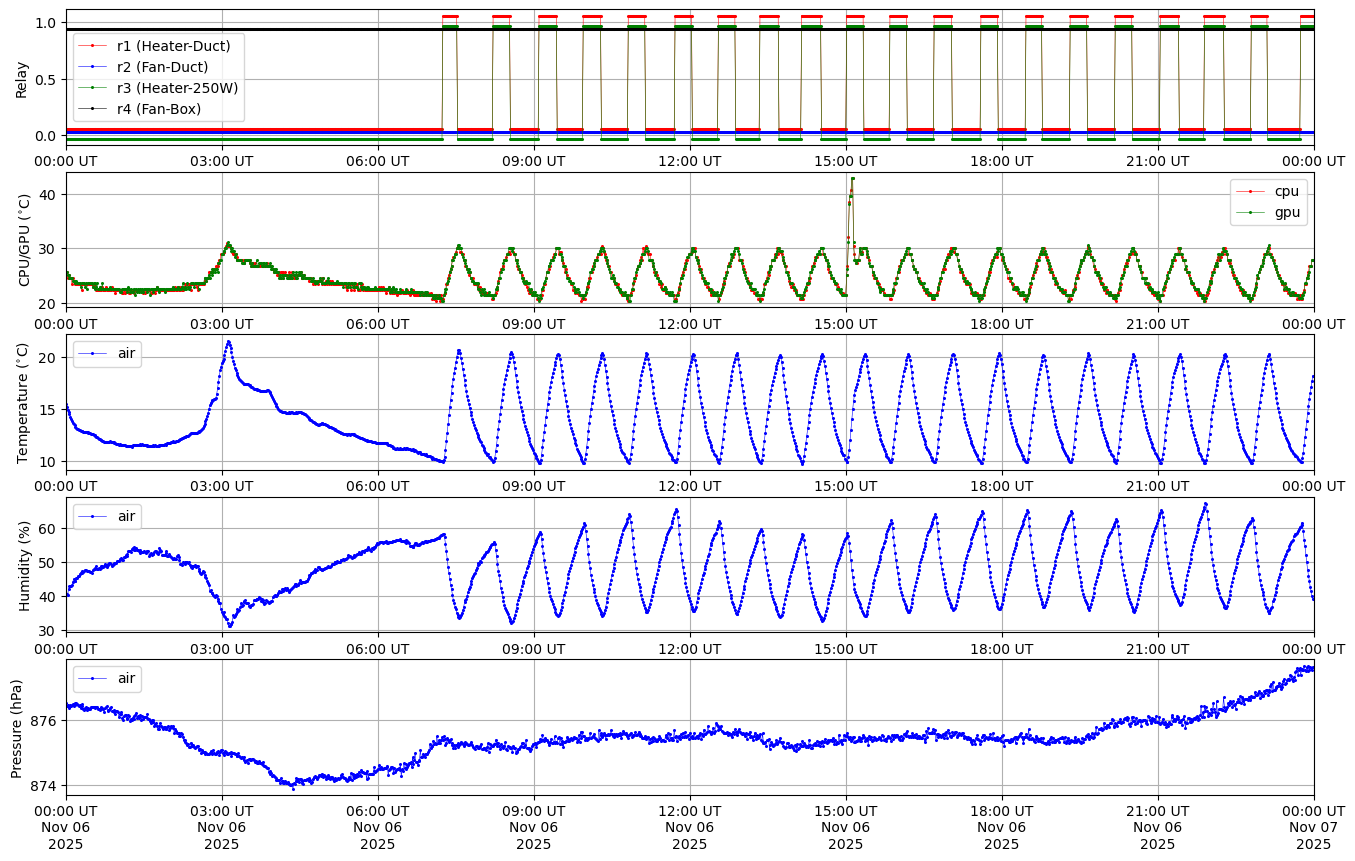Click the r1 (Heater-Duct) legend entry

173,46
